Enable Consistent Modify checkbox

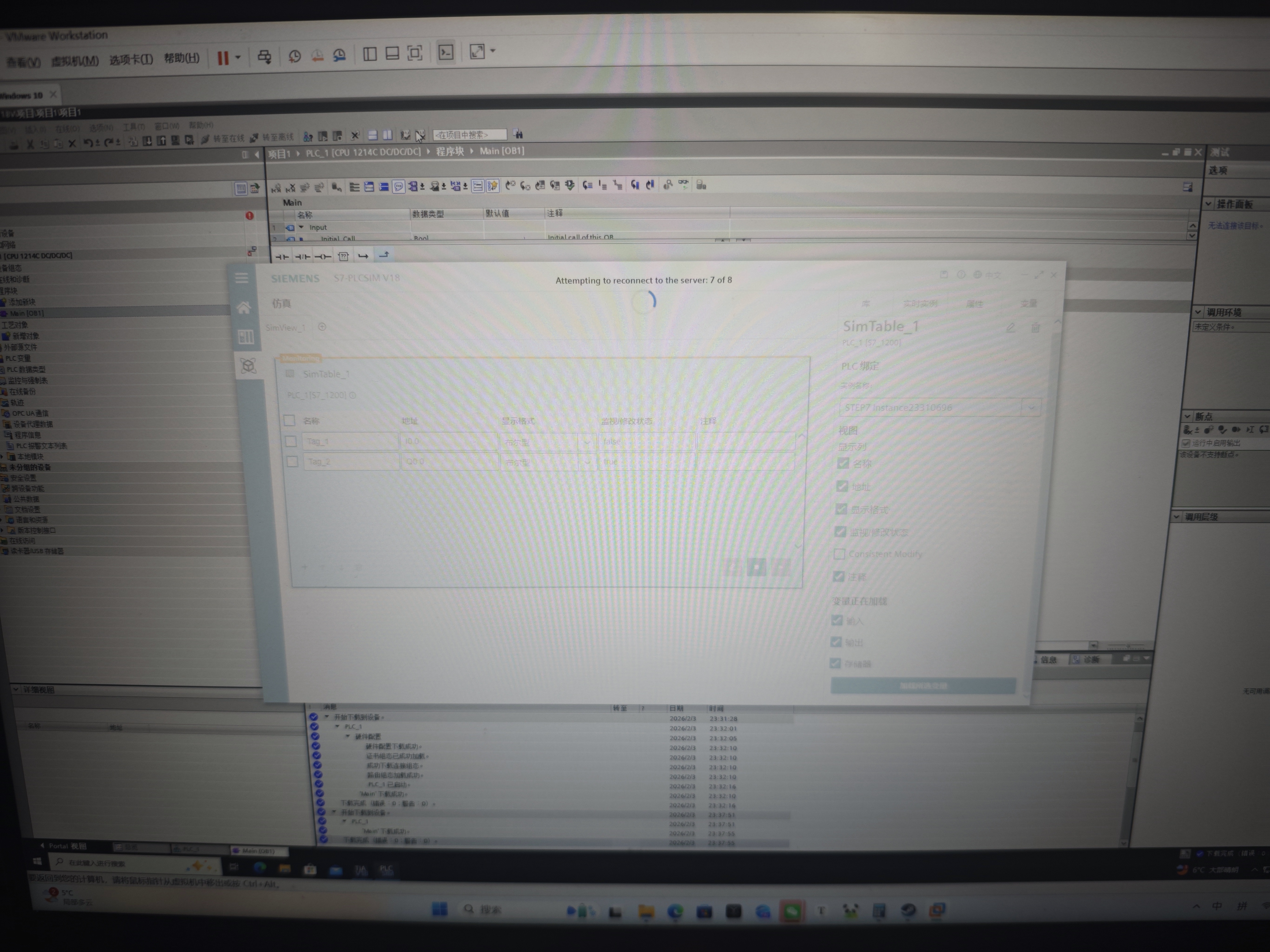coord(839,554)
